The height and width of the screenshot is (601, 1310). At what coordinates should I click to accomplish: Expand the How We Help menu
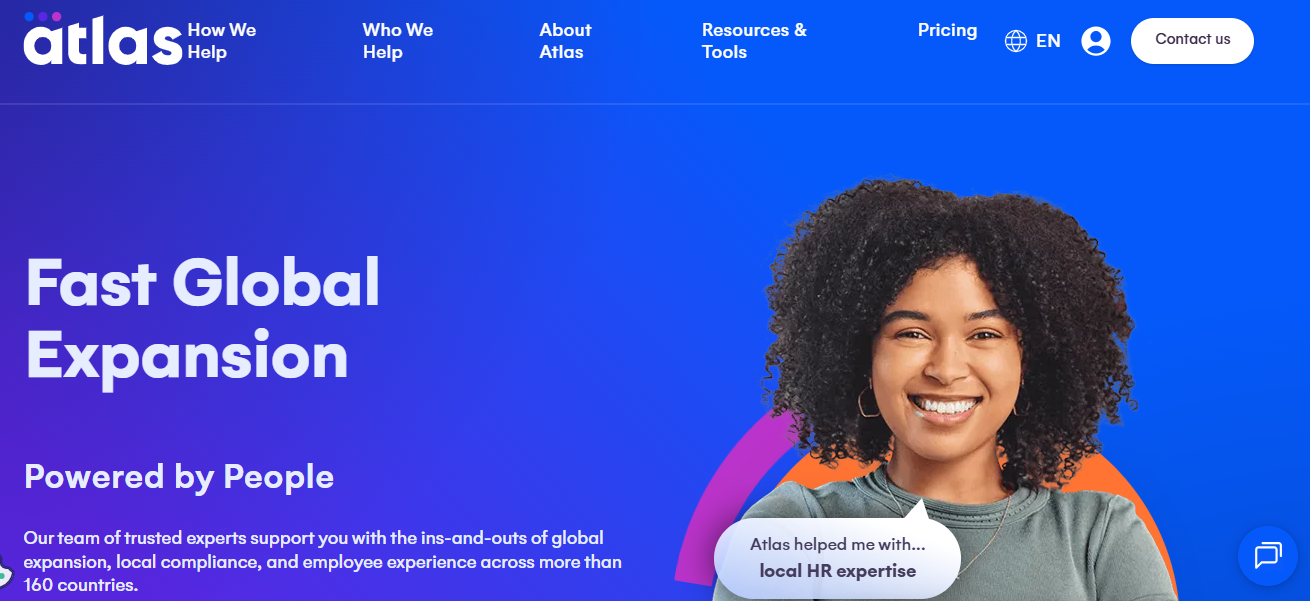[222, 41]
